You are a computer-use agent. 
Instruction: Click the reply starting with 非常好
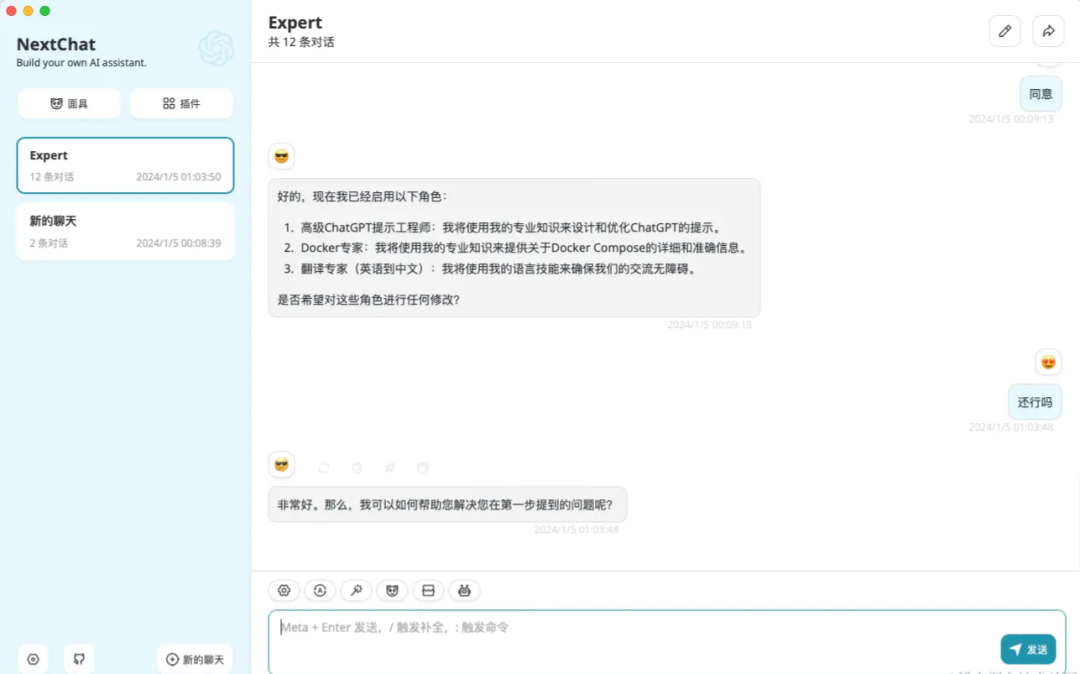tap(447, 505)
